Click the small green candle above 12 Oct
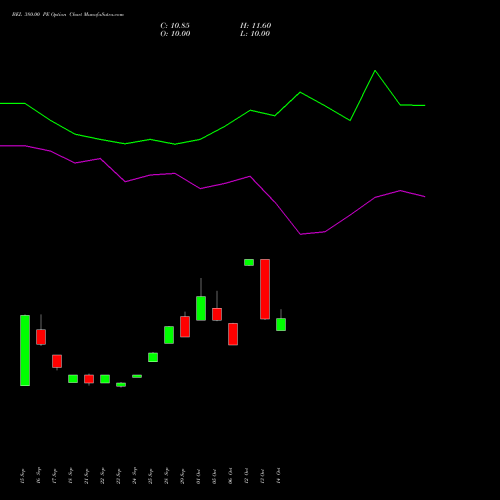This screenshot has width=500, height=500. coord(249,262)
